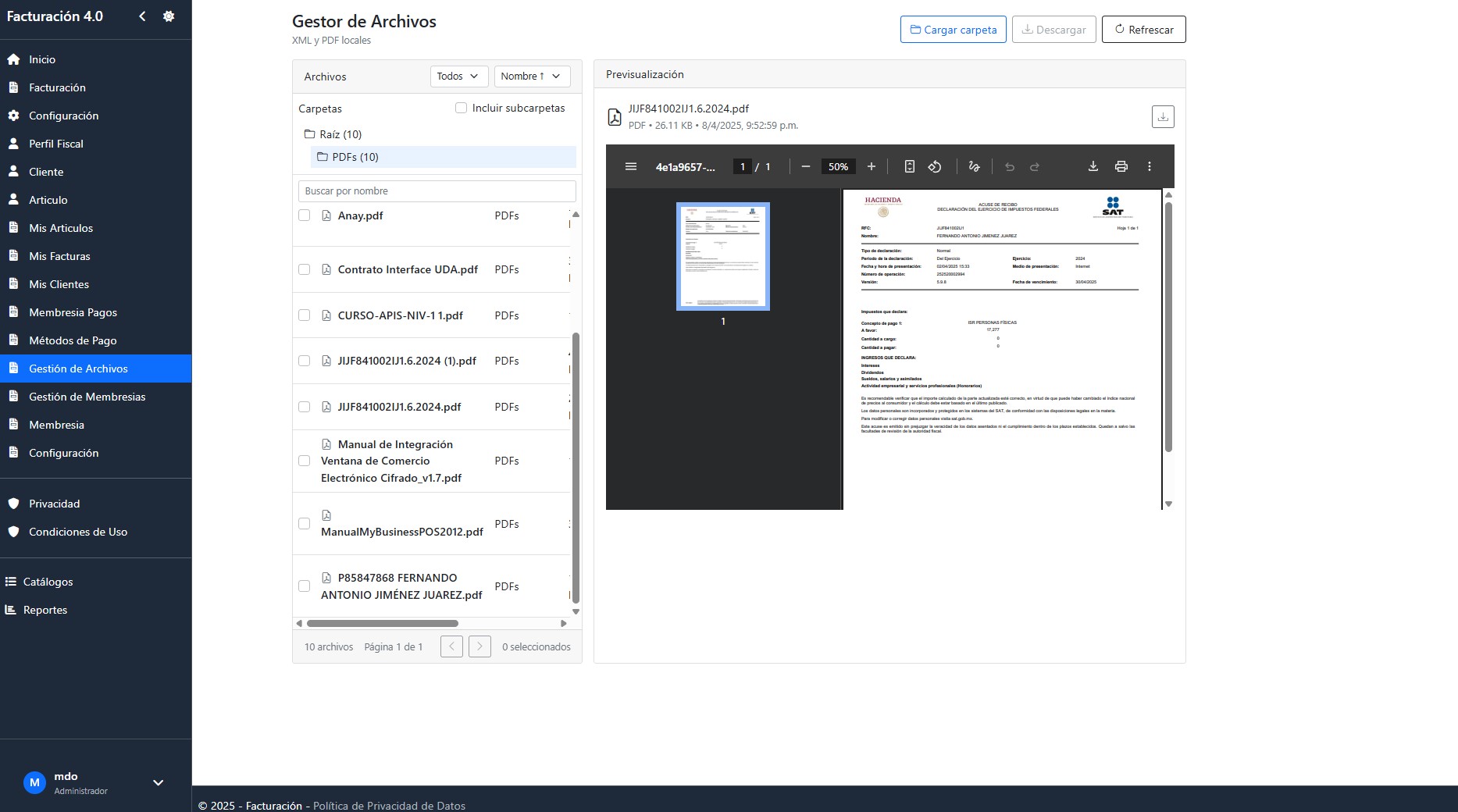Go to Mis Facturas in the sidebar
Viewport: 1458px width, 812px height.
[59, 256]
